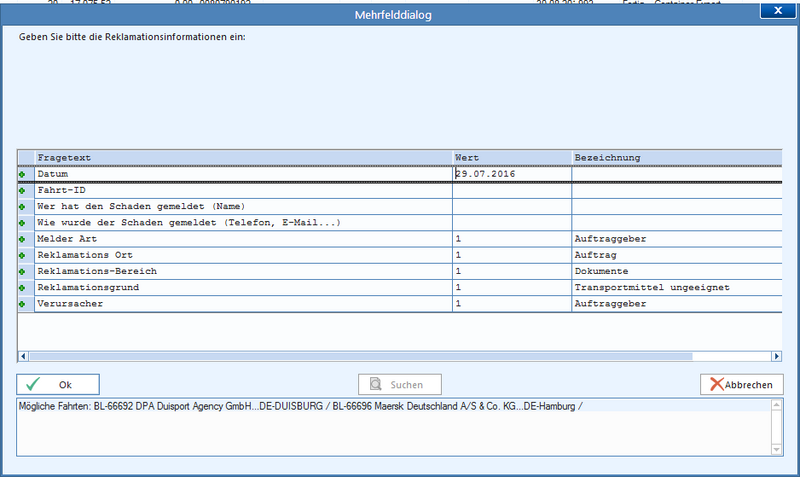Click the green marker beside Reklamationsgrund

(x=22, y=288)
